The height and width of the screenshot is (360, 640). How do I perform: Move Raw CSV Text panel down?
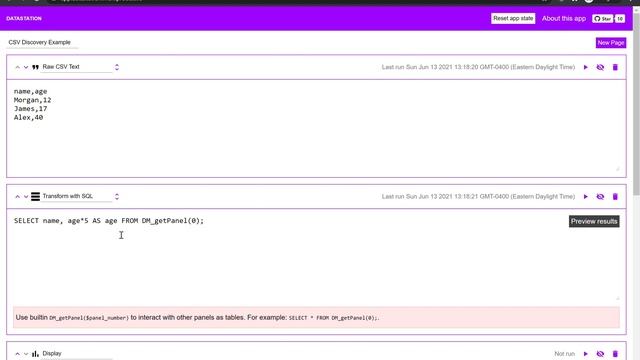26,67
